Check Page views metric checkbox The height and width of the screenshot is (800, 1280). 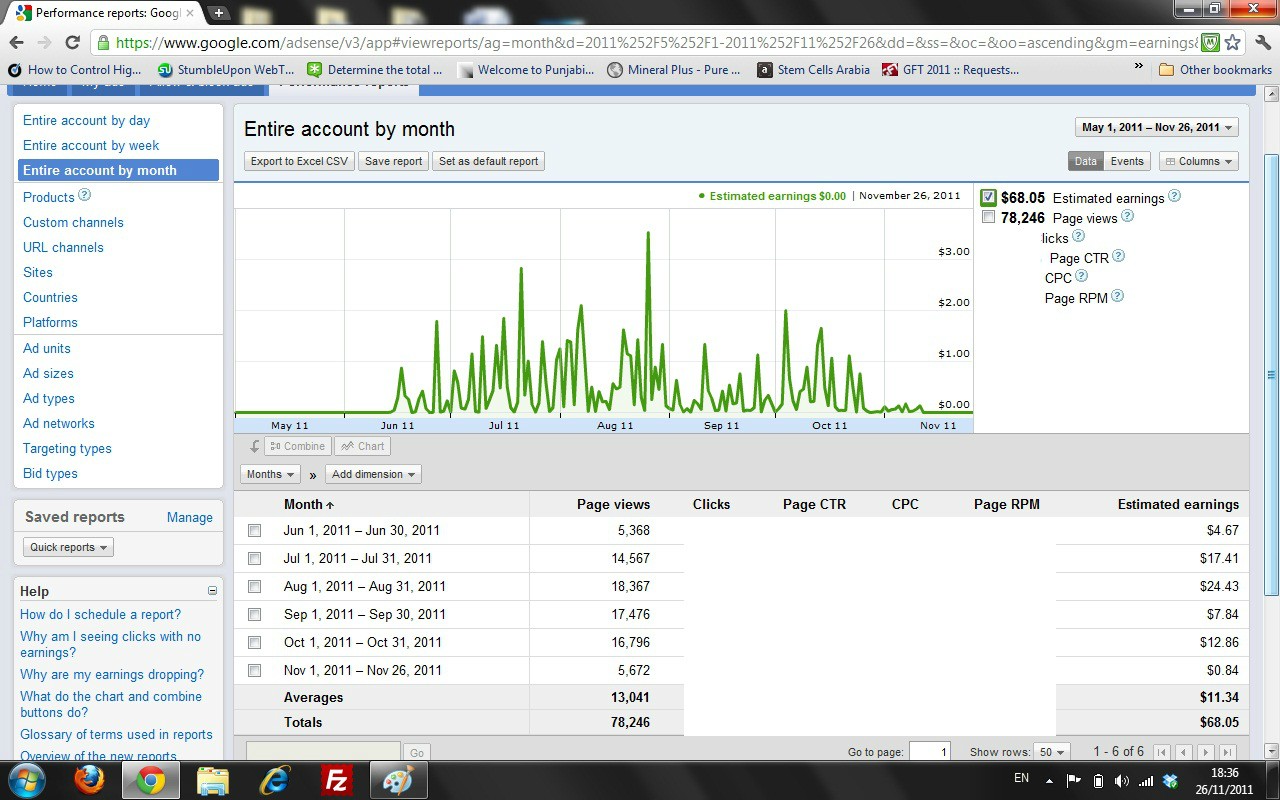tap(988, 217)
